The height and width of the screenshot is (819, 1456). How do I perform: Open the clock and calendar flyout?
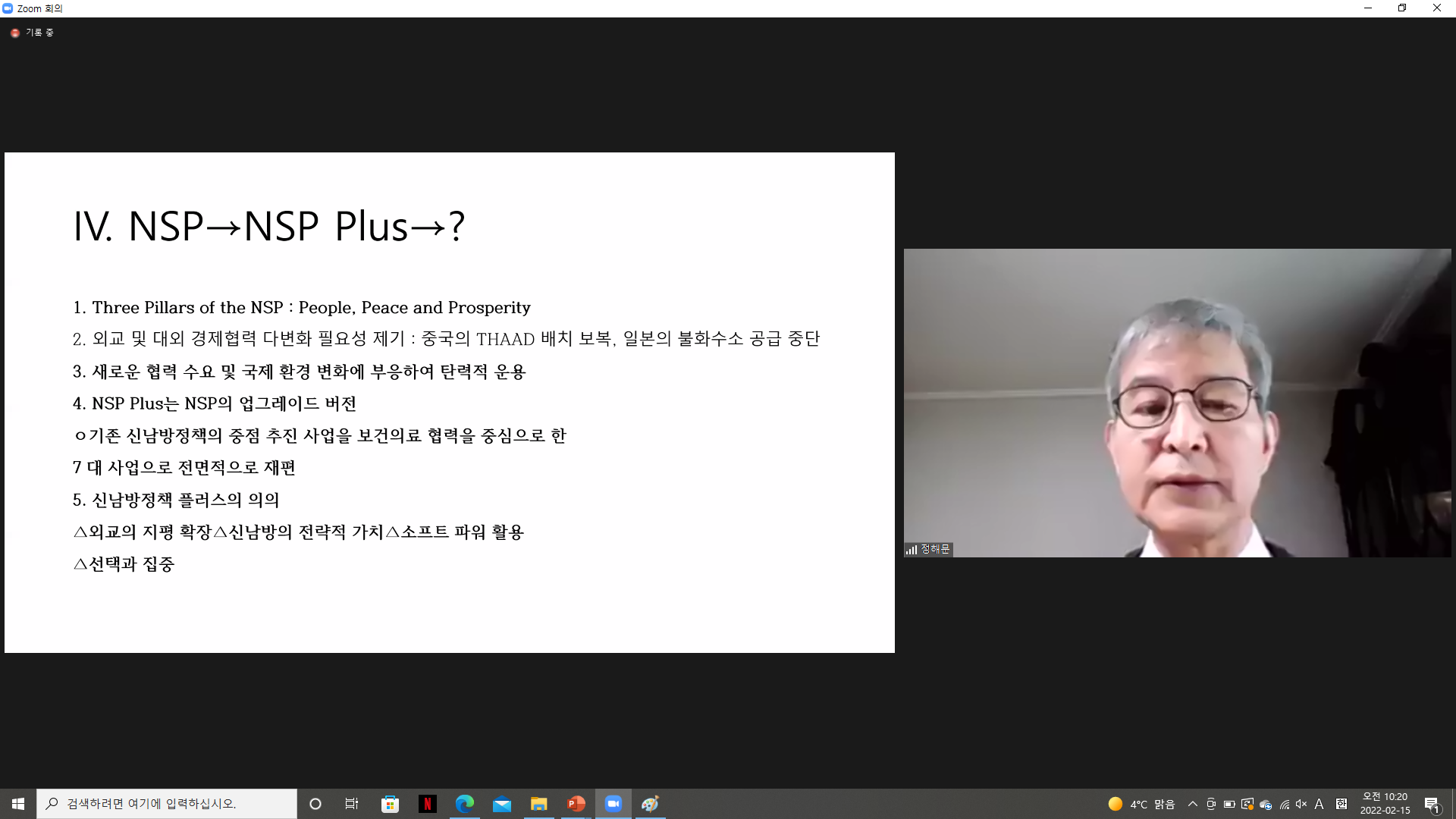coord(1385,804)
